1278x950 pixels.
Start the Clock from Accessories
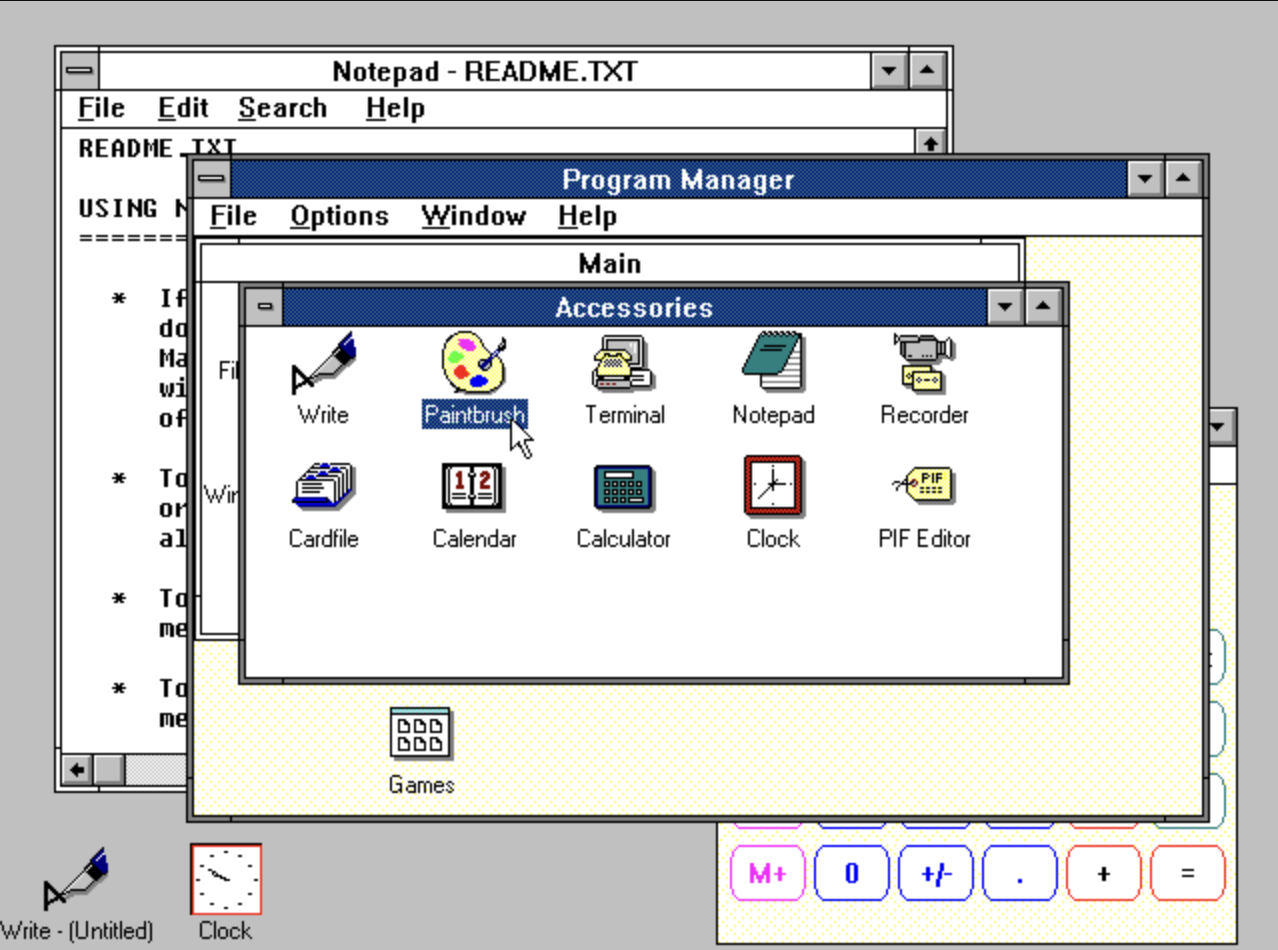click(772, 487)
